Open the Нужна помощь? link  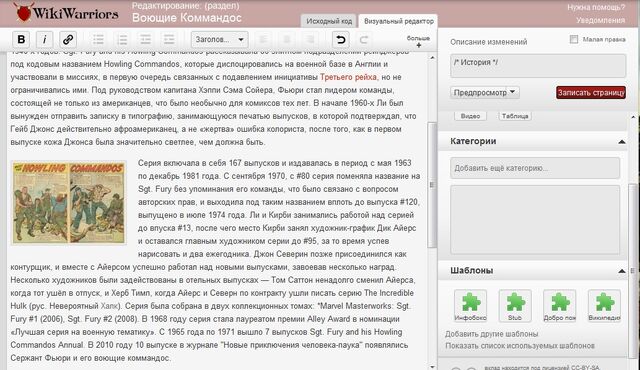coord(596,7)
